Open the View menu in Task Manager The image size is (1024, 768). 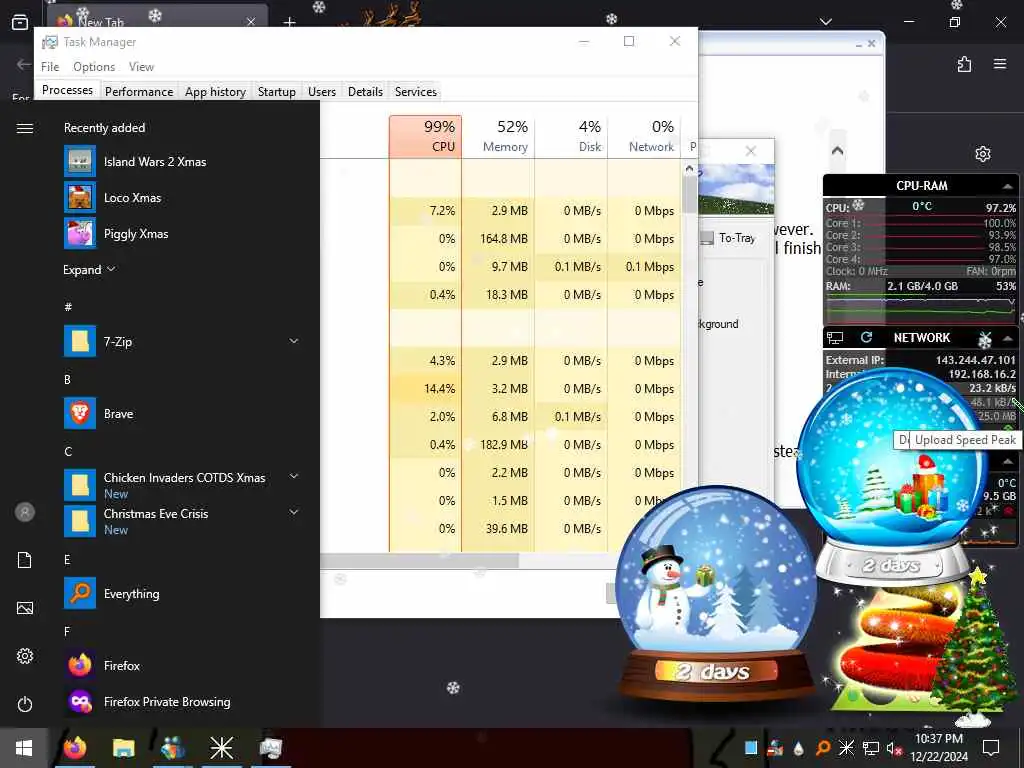tap(141, 67)
